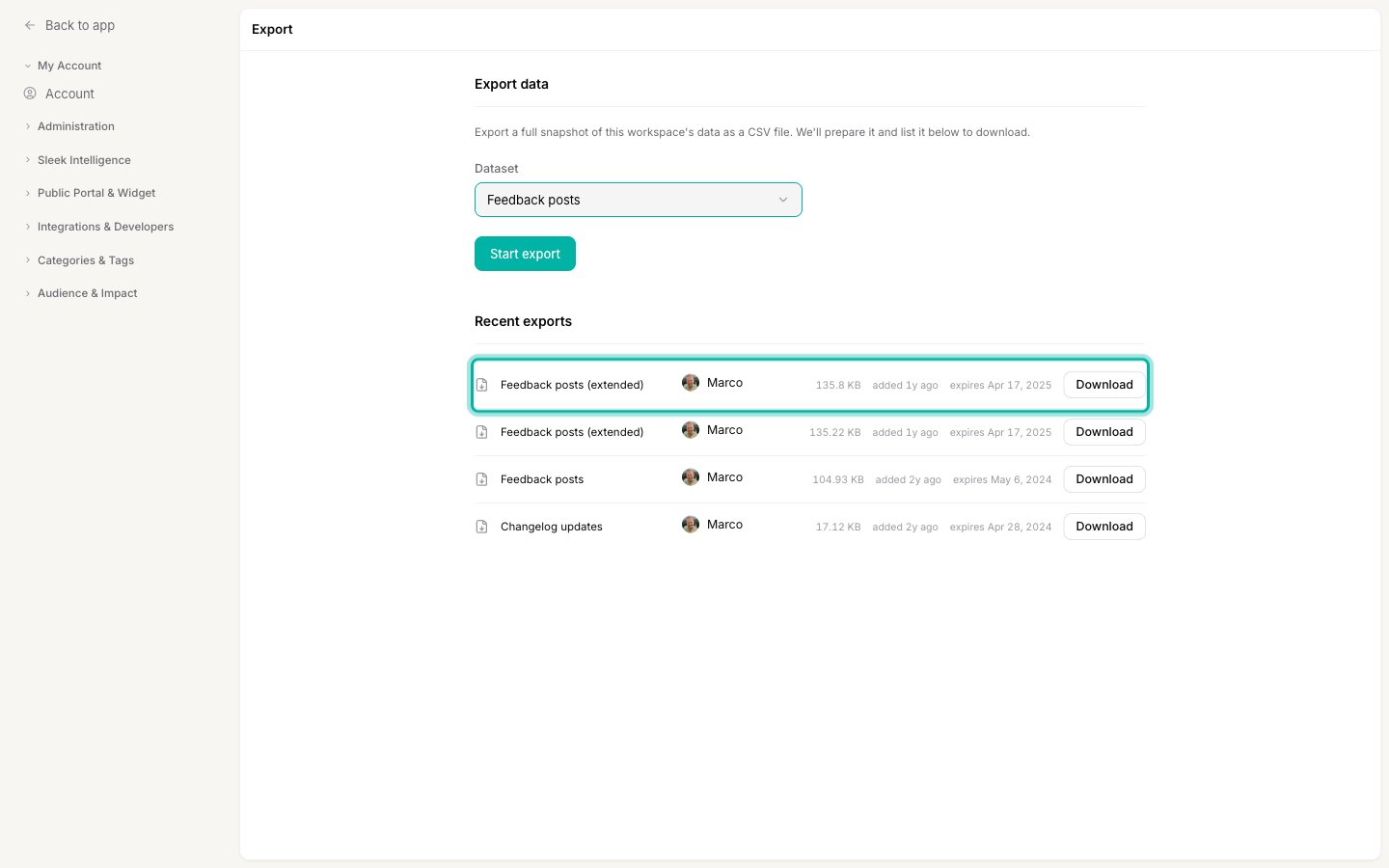
Task: Open the Account settings page
Action: [69, 94]
